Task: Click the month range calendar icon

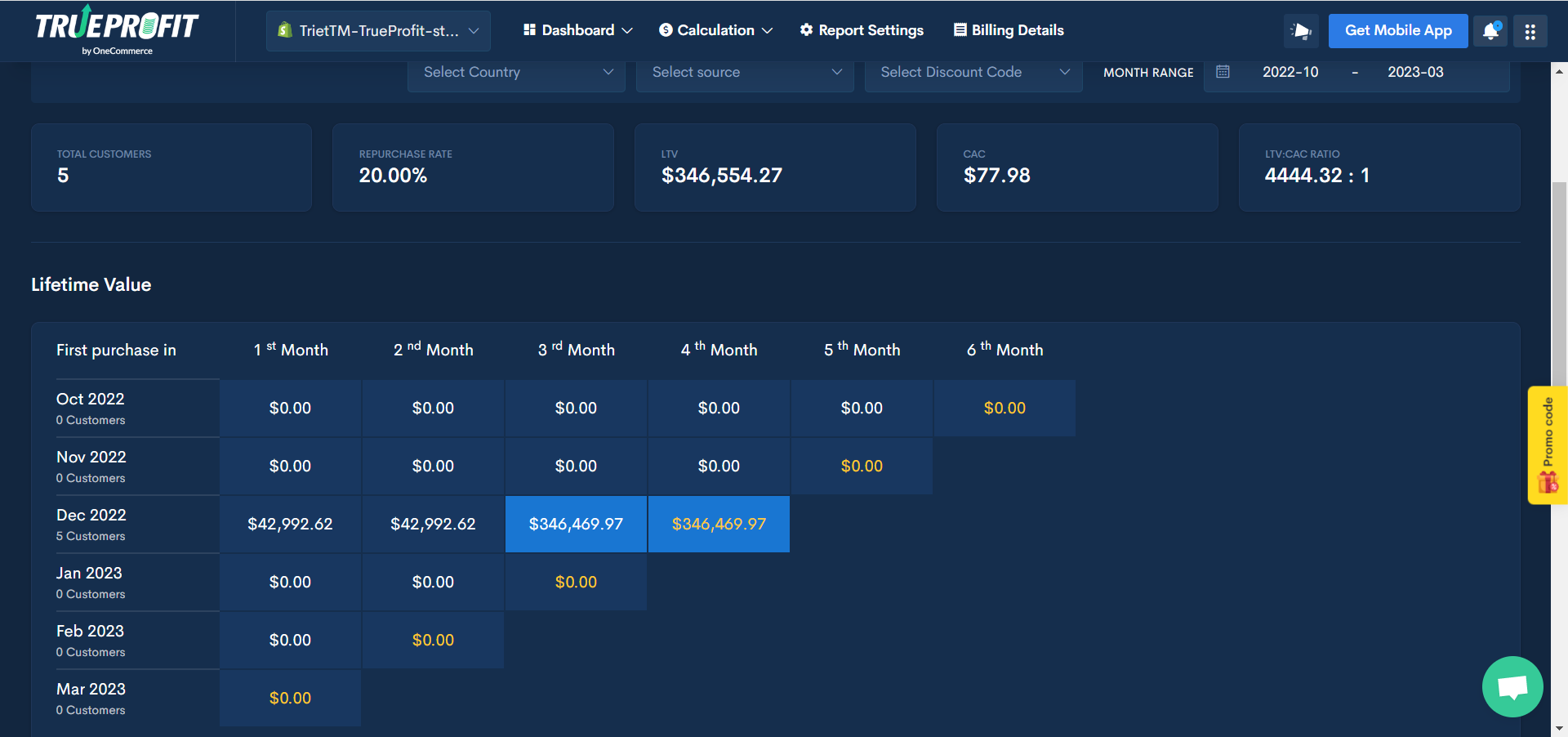Action: (x=1222, y=72)
